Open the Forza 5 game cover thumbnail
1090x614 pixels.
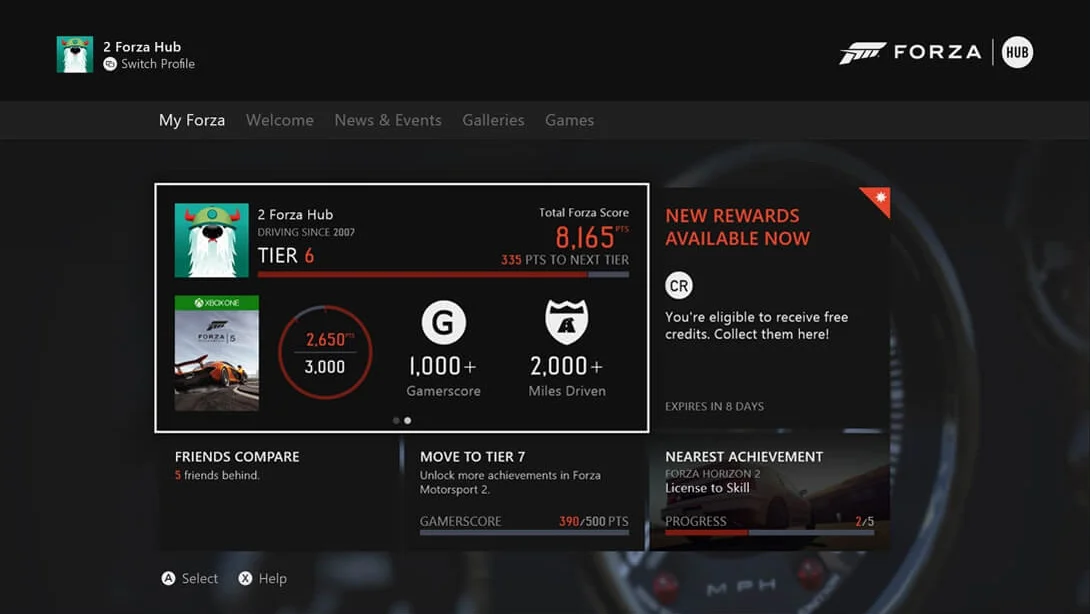pos(216,353)
